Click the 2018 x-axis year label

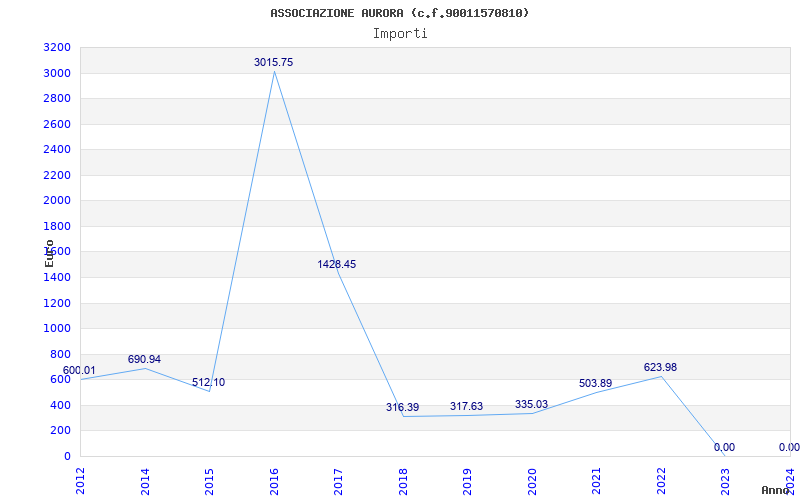click(x=403, y=481)
